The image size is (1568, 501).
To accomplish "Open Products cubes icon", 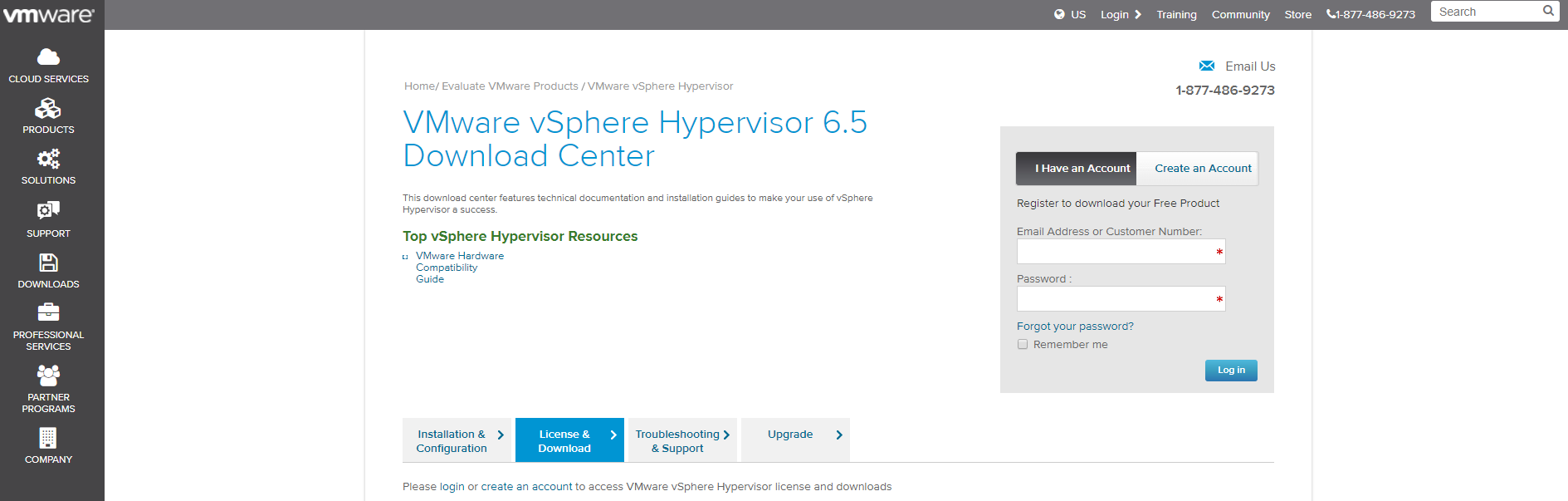I will (x=48, y=109).
